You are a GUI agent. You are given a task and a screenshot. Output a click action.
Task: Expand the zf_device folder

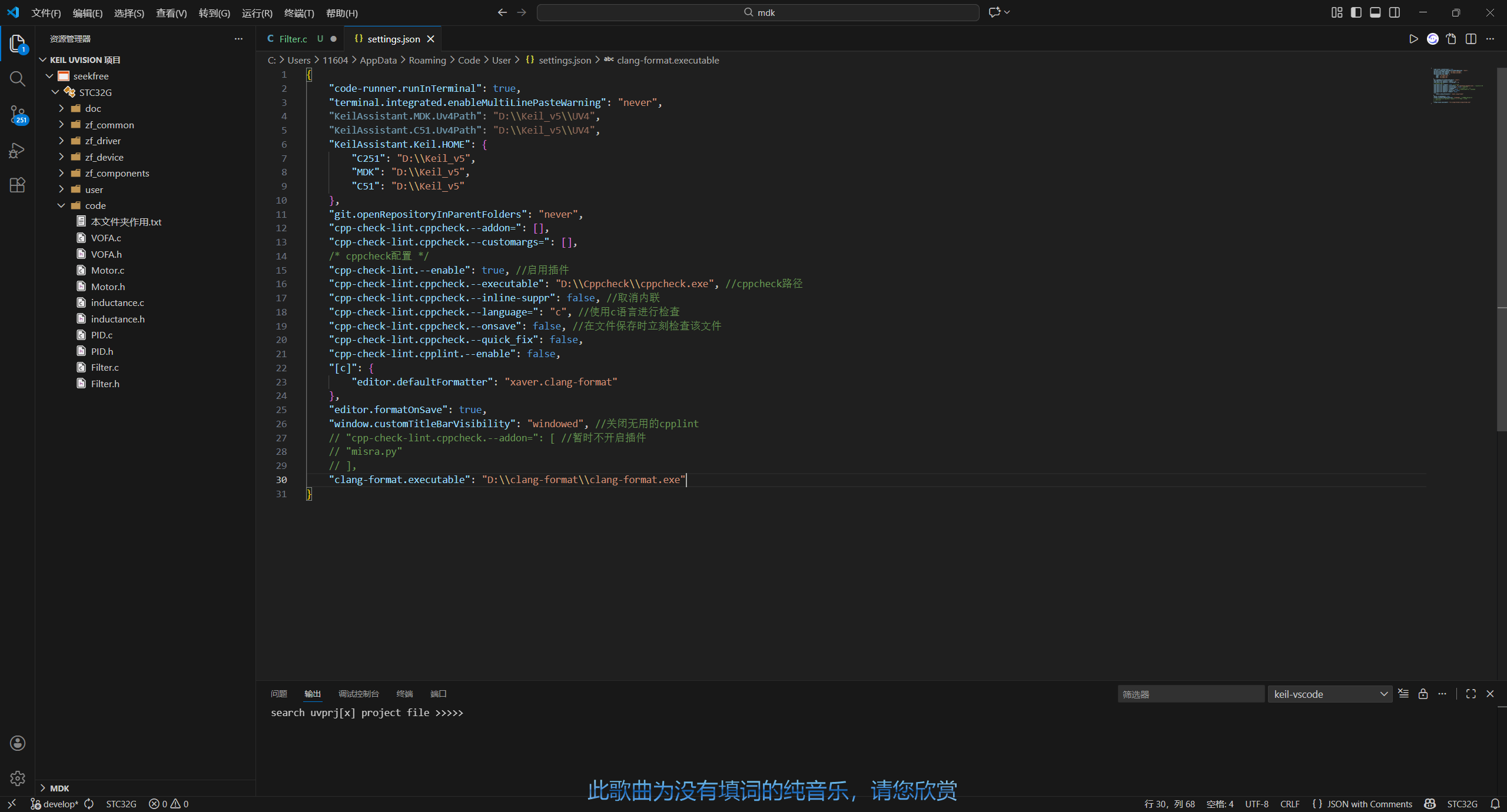pos(61,157)
